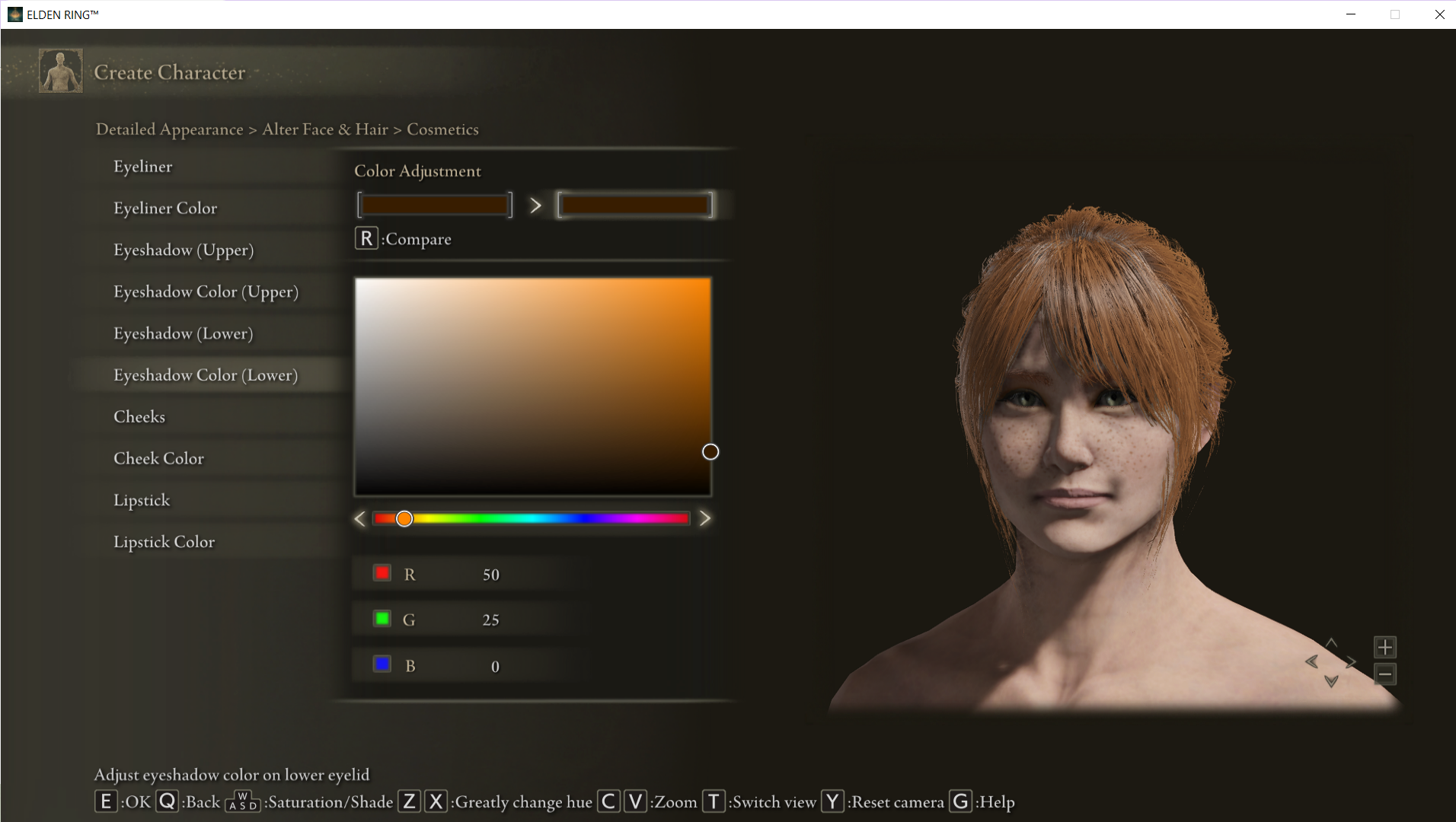1456x822 pixels.
Task: Click the X key hue prompt icon
Action: point(436,802)
